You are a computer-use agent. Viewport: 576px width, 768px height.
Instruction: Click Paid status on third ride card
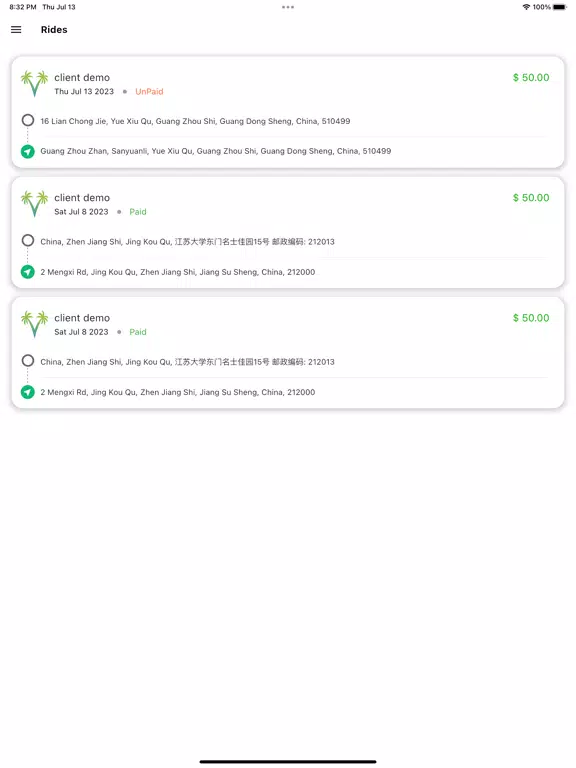click(138, 332)
